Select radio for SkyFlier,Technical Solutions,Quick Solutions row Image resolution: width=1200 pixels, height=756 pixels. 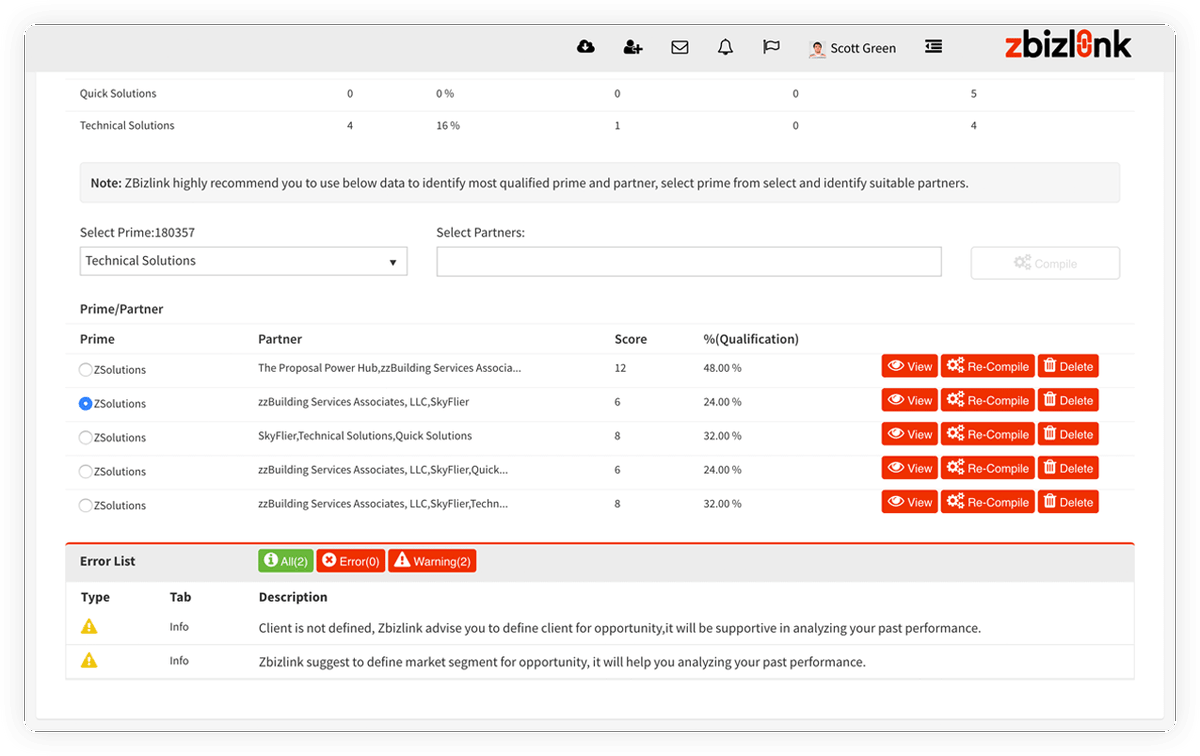(86, 438)
